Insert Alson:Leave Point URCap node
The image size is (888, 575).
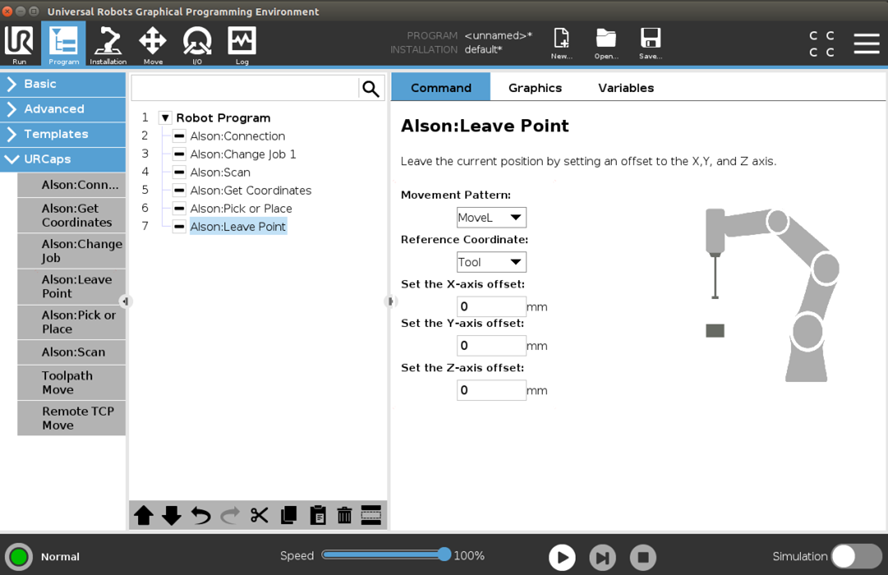[x=71, y=287]
